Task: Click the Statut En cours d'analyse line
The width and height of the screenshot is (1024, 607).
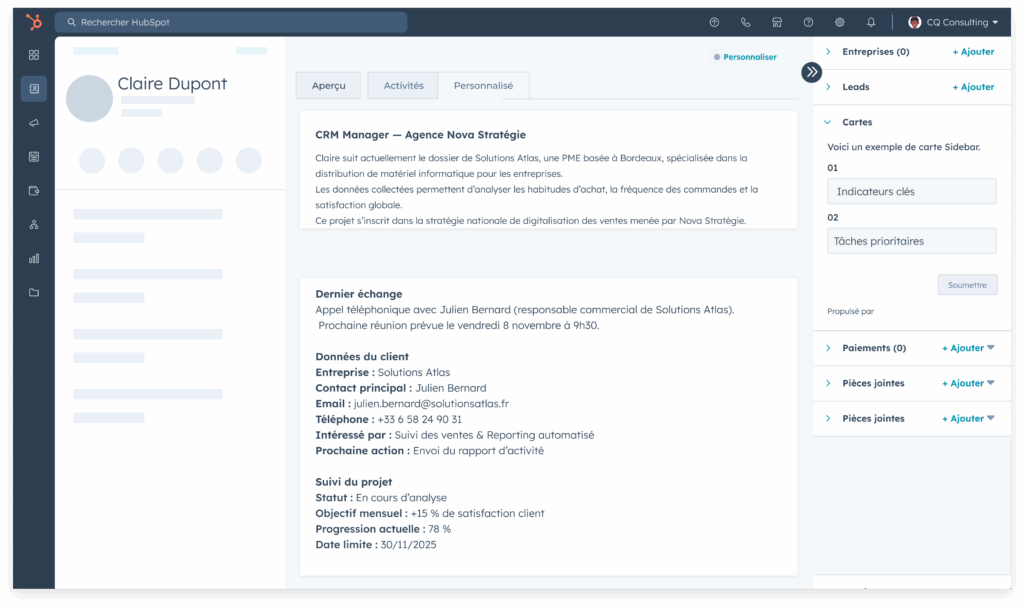Action: pos(381,498)
